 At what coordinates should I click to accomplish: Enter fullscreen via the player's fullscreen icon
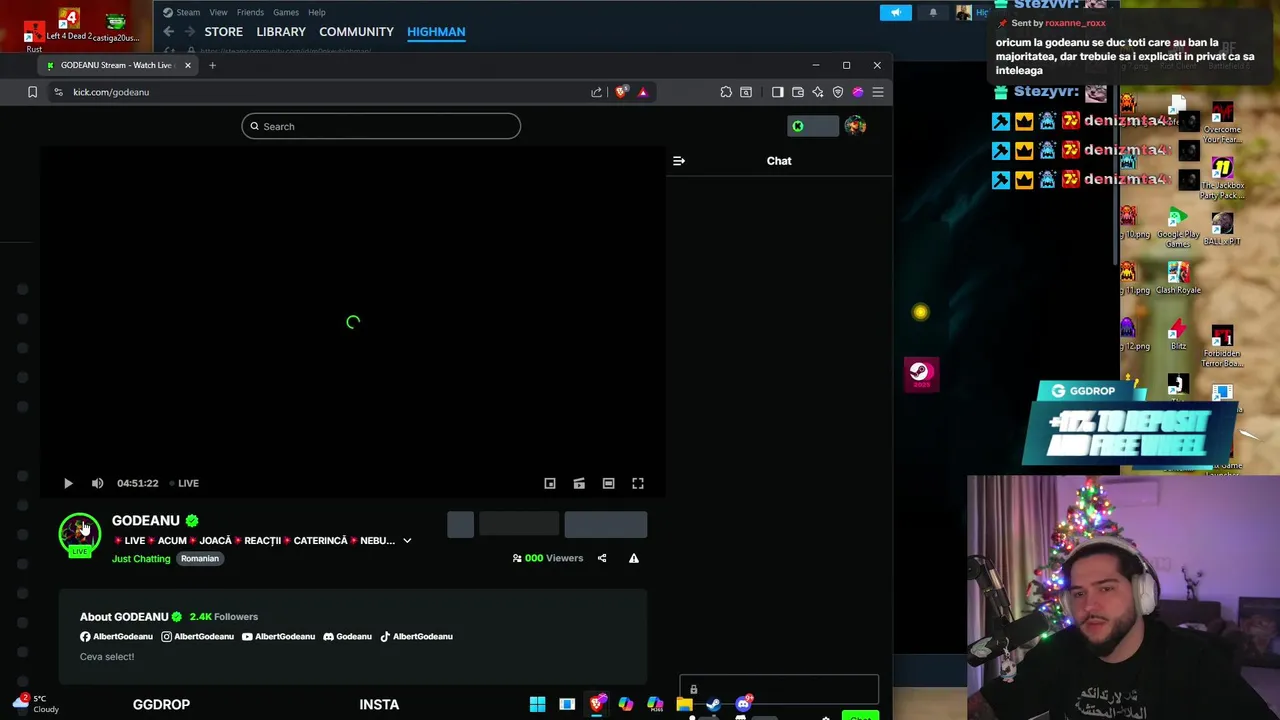click(x=638, y=483)
